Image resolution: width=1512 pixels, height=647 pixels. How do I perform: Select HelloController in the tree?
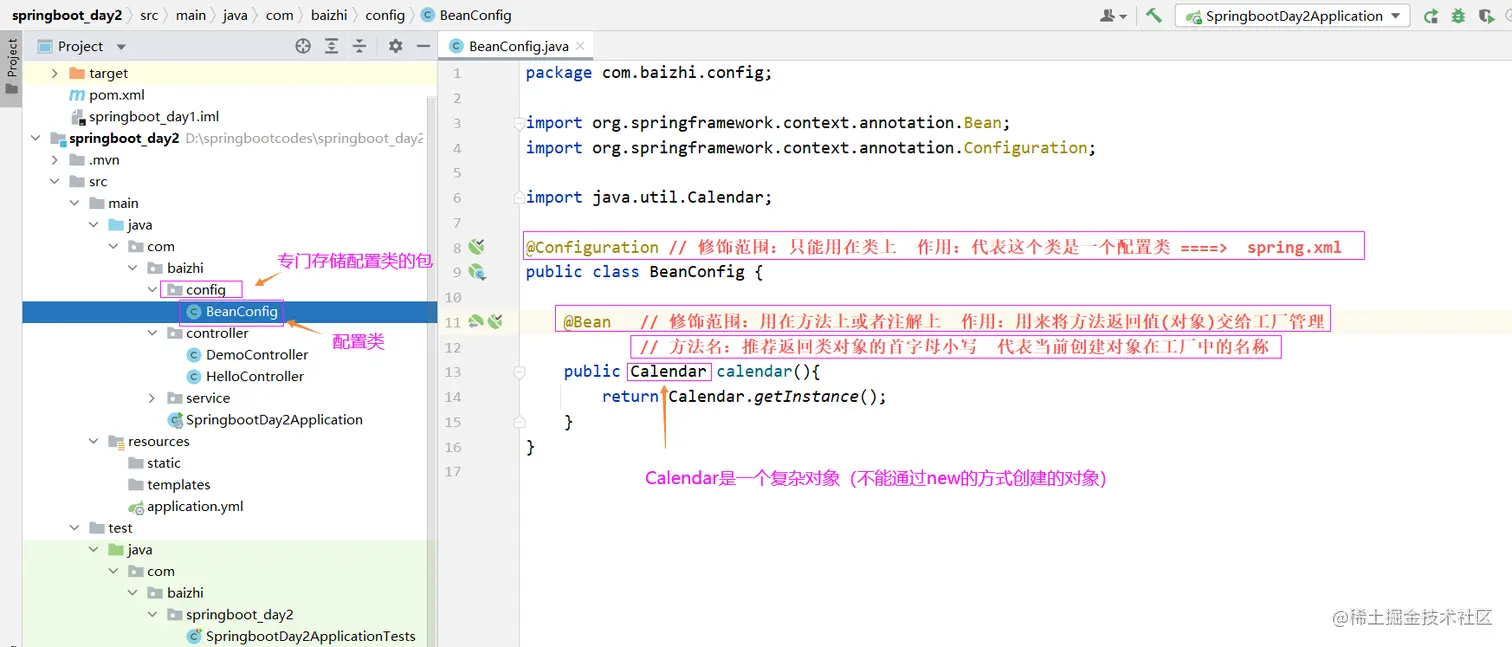[x=255, y=376]
